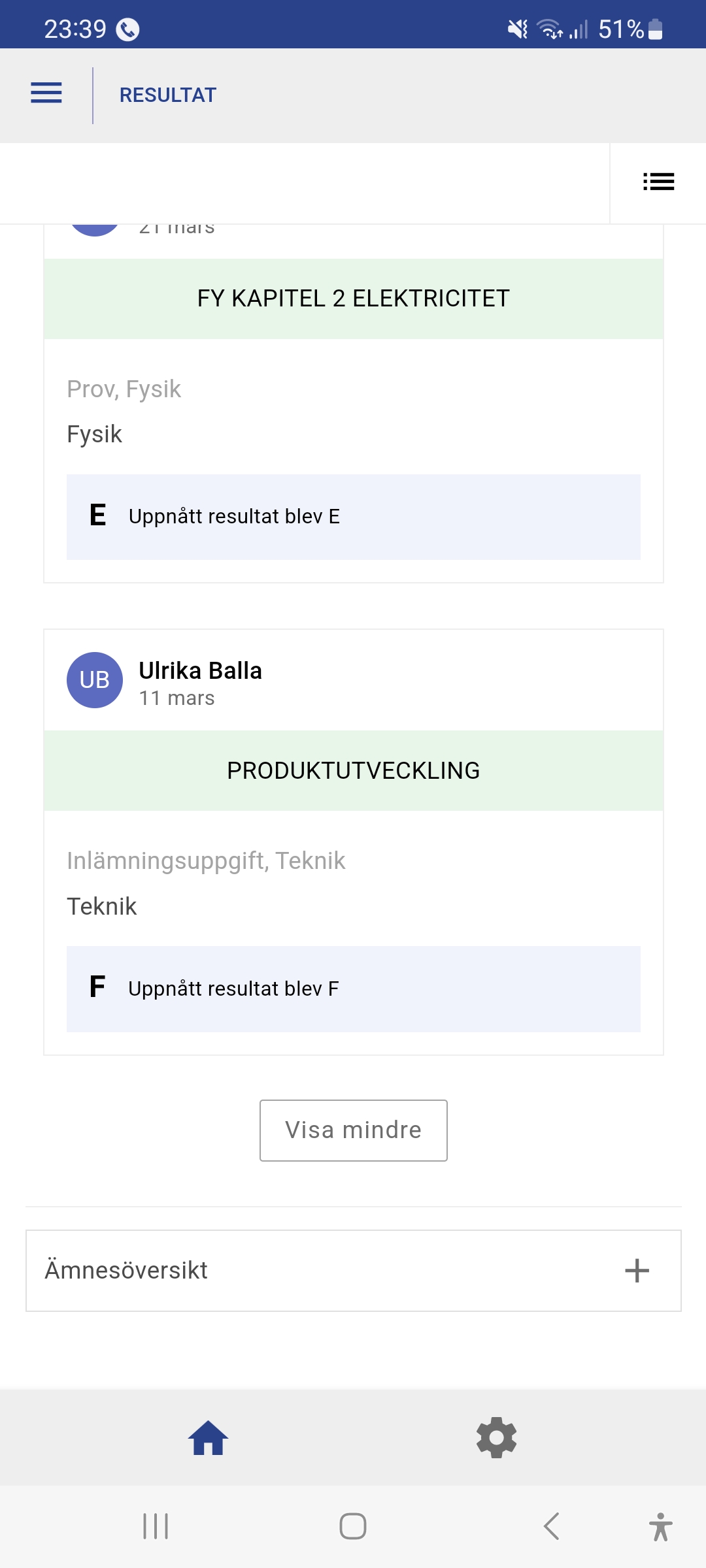Open FY KAPITEL 2 ELEKTRICITET heading
The height and width of the screenshot is (1568, 706).
[x=354, y=299]
